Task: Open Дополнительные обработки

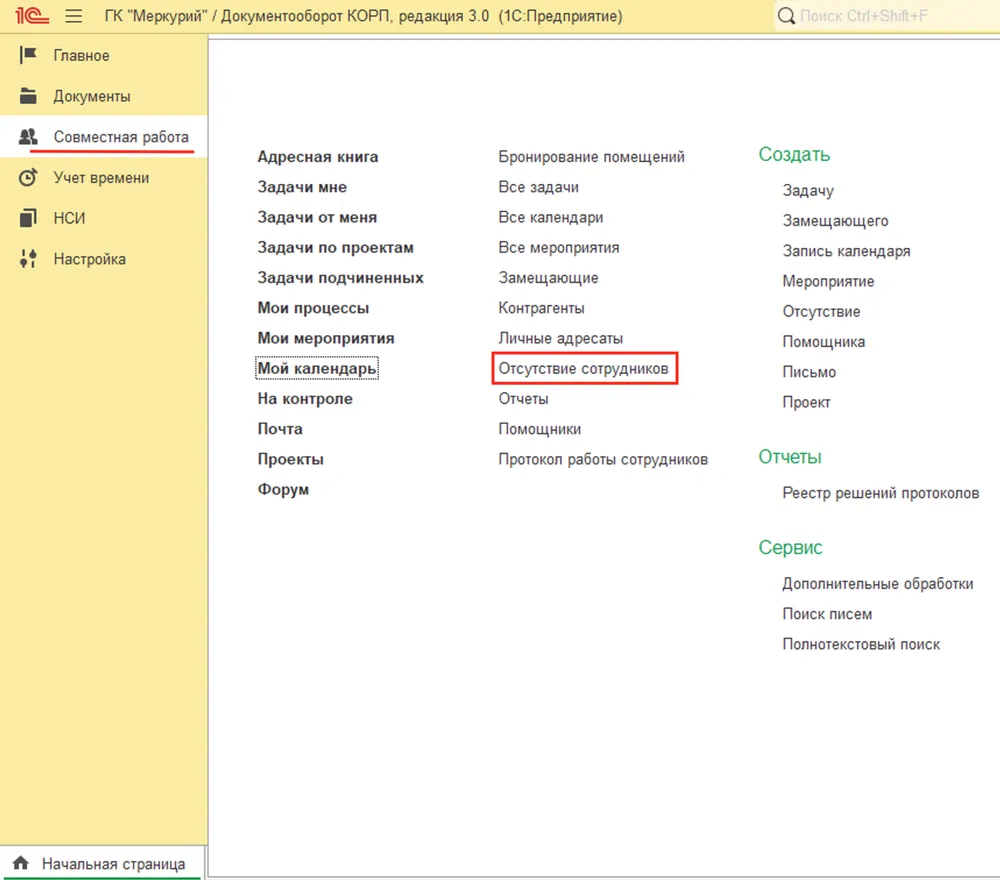Action: 878,584
